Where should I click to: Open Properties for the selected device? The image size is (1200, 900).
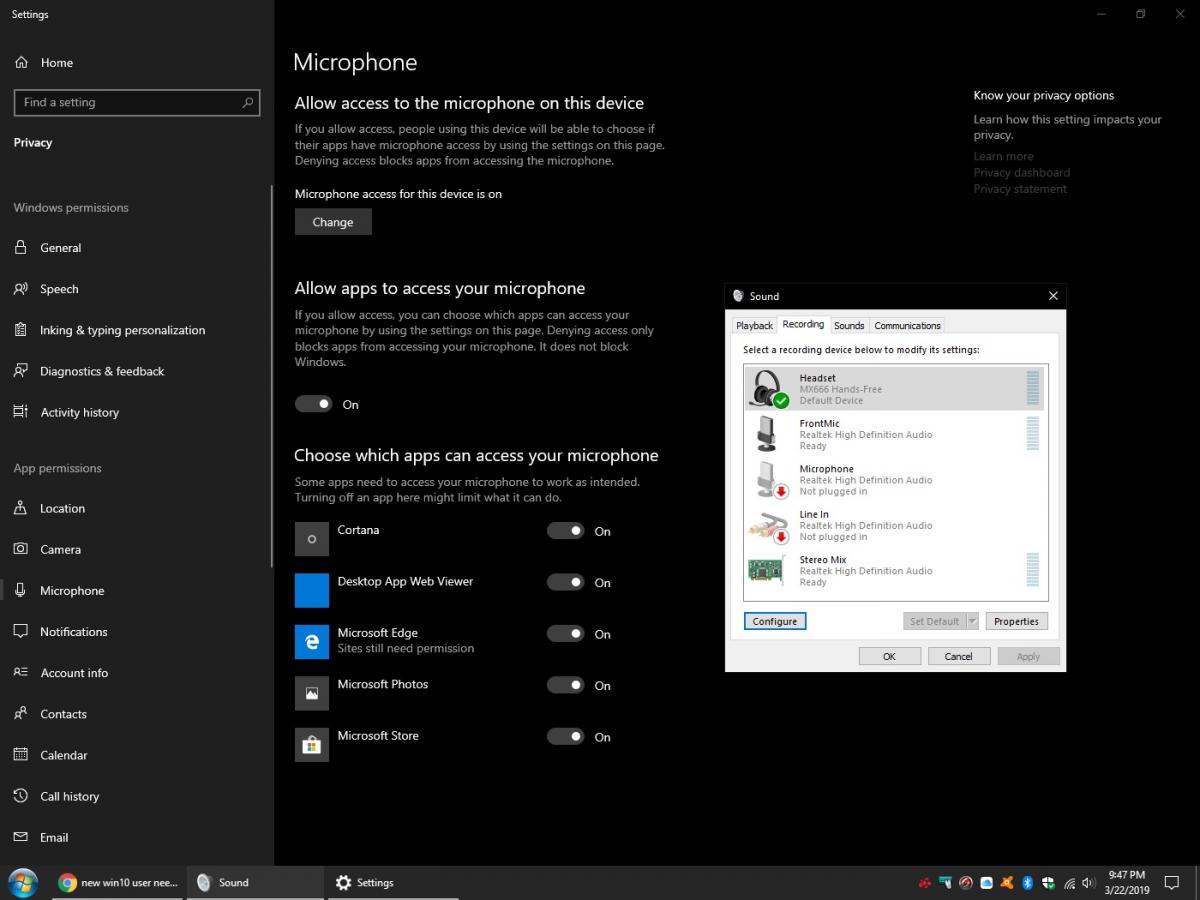pyautogui.click(x=1016, y=621)
